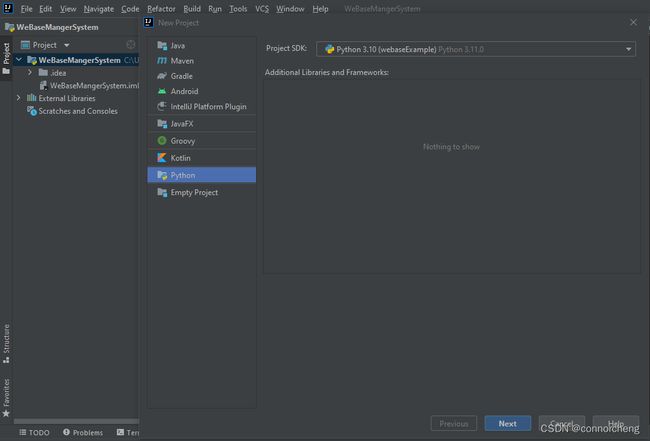650x441 pixels.
Task: Open the View menu
Action: point(68,9)
